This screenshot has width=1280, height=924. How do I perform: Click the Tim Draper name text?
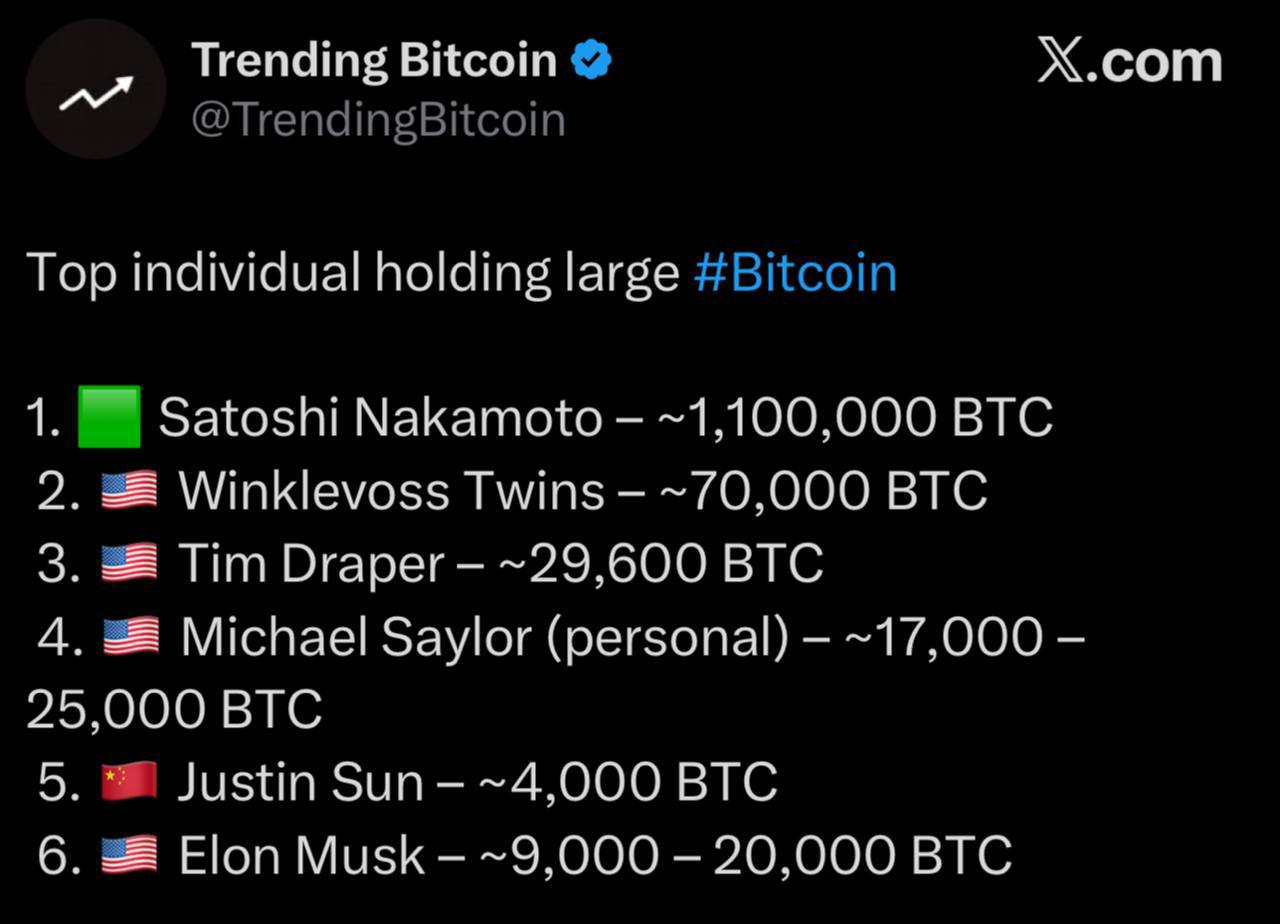(311, 564)
